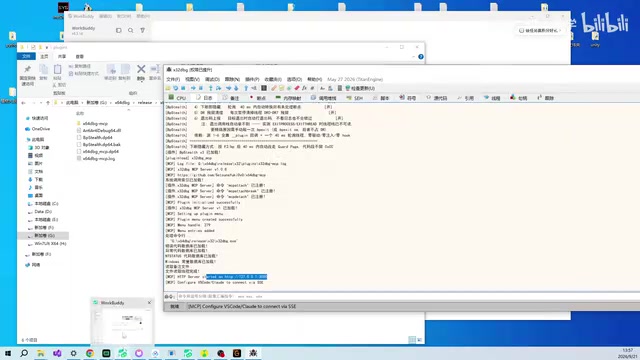Viewport: 640px width, 360px height.
Task: Click the 'release' breadcrumb in Explorer address bar
Action: coord(144,103)
